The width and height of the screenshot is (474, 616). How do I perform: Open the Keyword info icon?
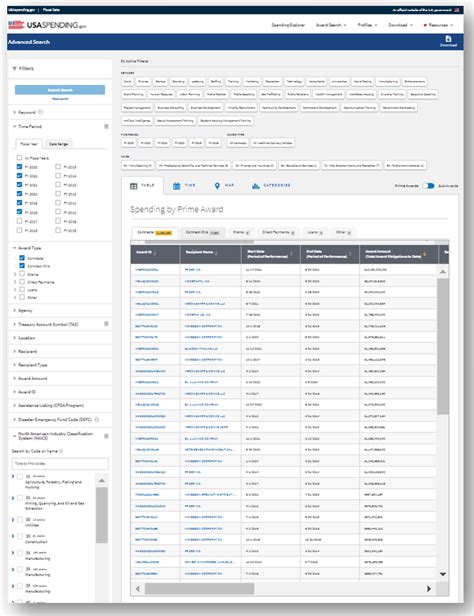40,112
